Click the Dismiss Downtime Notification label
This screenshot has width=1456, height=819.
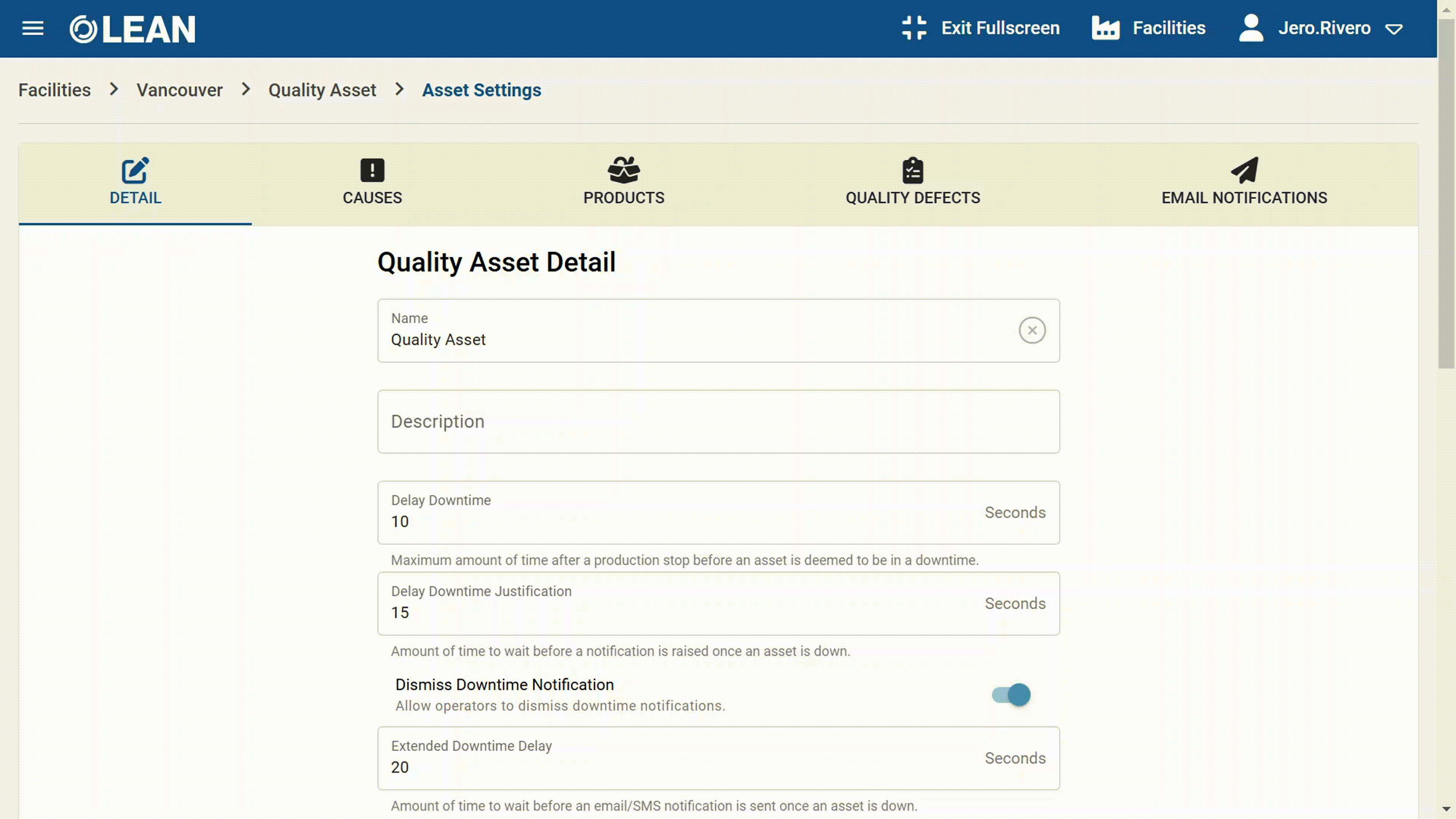tap(504, 684)
